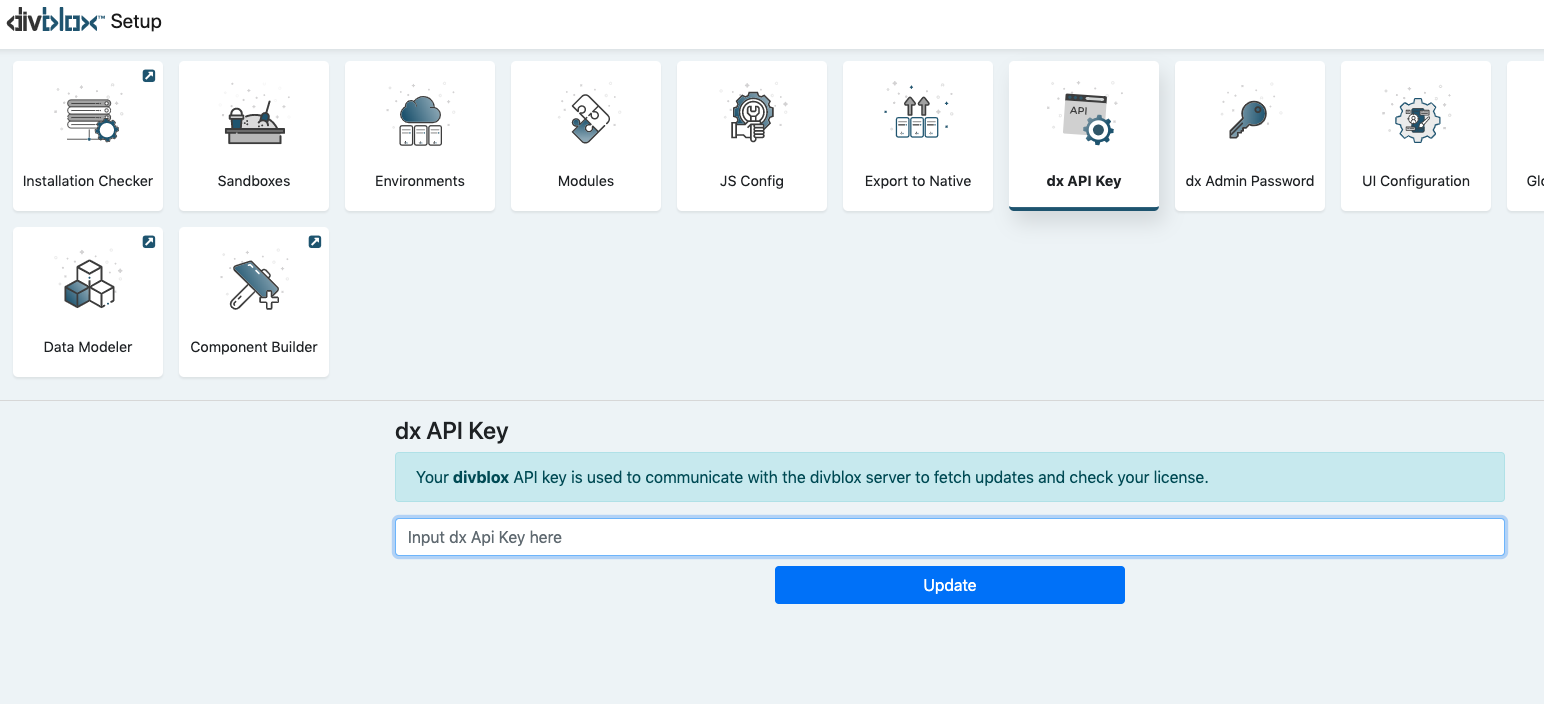Select the dx Admin Password label
Screen dimensions: 1544x704
coord(1250,181)
